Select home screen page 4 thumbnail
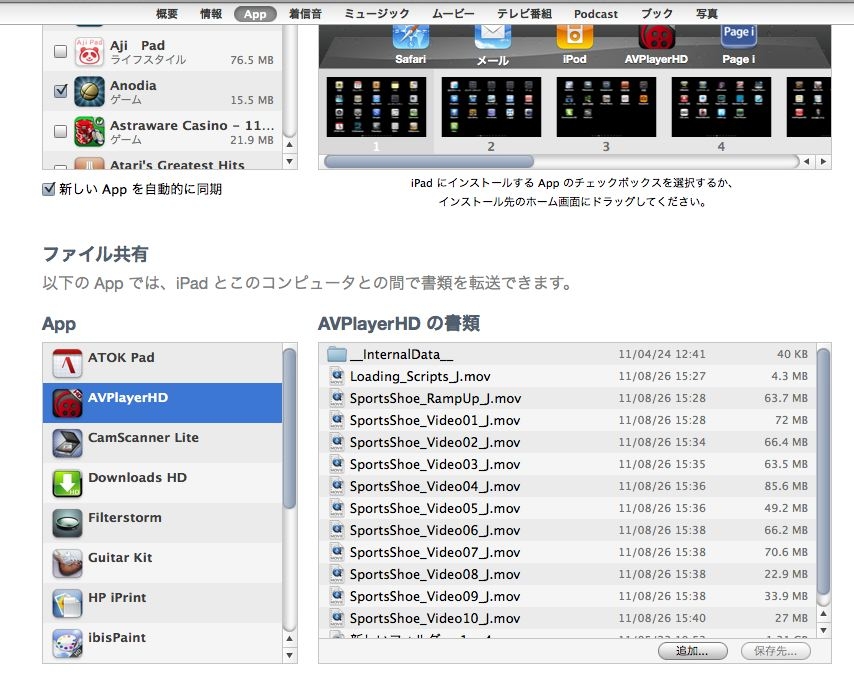Screen dimensions: 854x676 click(721, 107)
